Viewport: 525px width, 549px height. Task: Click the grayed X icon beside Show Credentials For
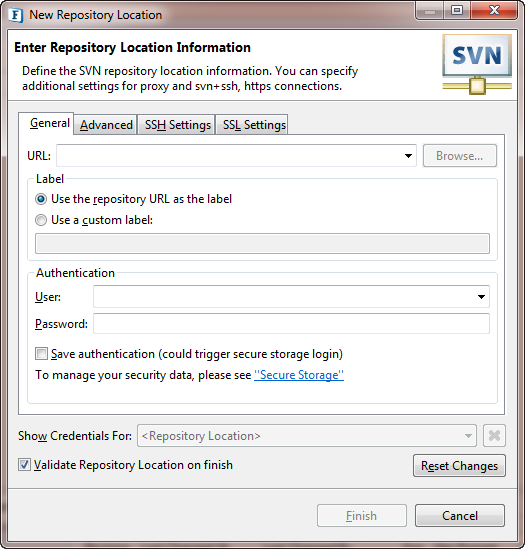494,436
